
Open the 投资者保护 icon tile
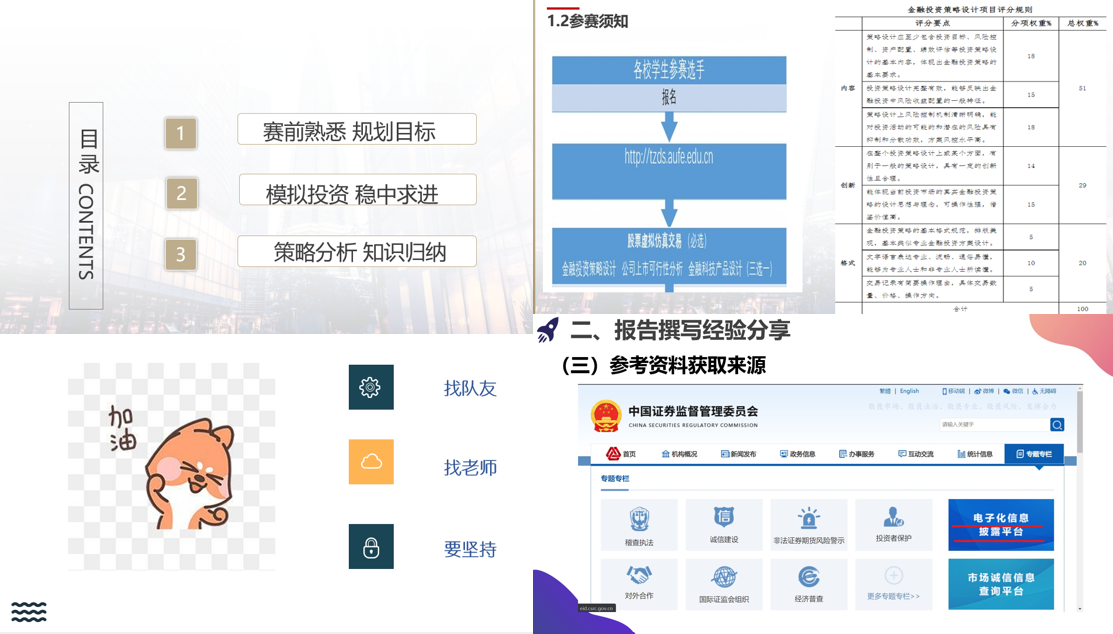(x=893, y=523)
